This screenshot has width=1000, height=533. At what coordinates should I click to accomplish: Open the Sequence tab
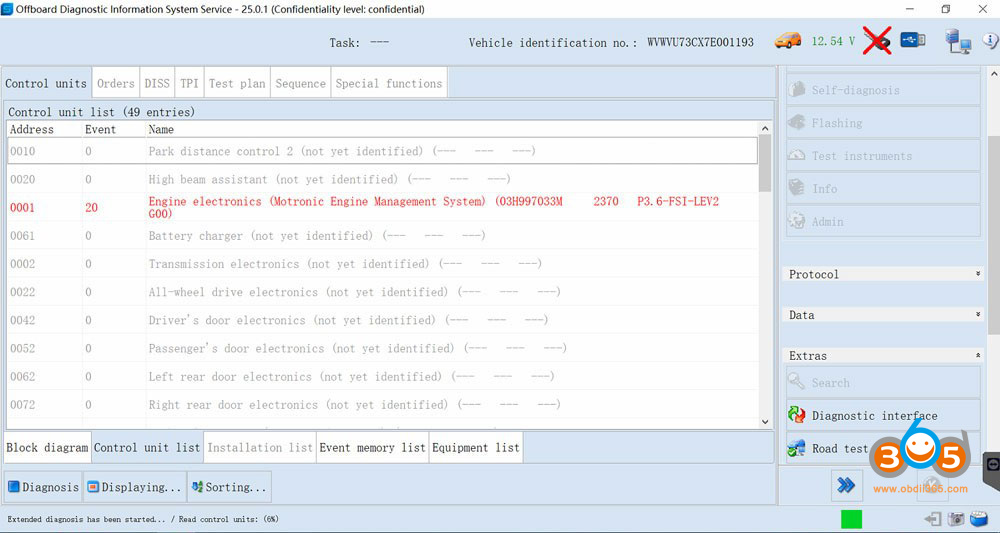click(300, 83)
